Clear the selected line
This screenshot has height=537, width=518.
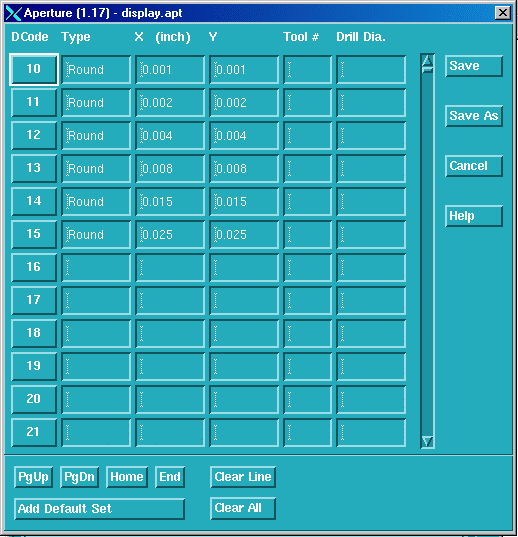243,477
